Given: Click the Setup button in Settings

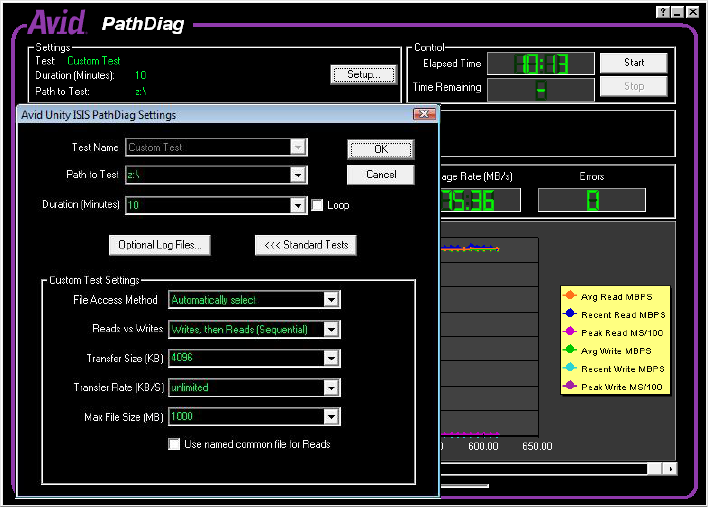Looking at the screenshot, I should coord(363,74).
